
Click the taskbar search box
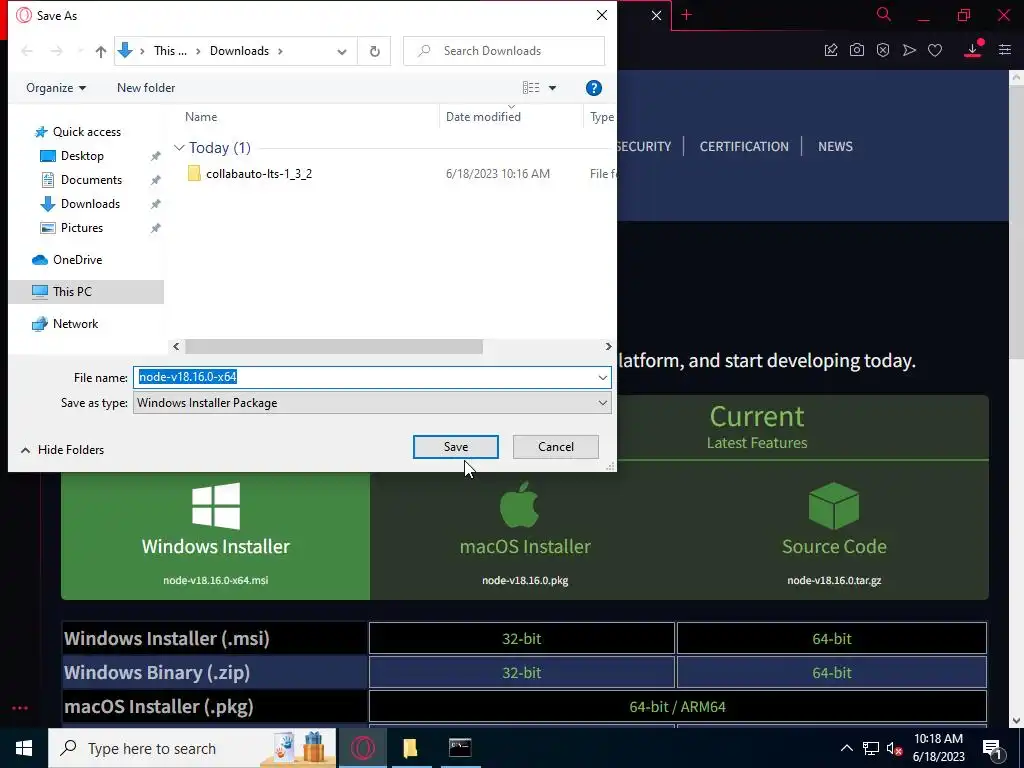[192, 748]
